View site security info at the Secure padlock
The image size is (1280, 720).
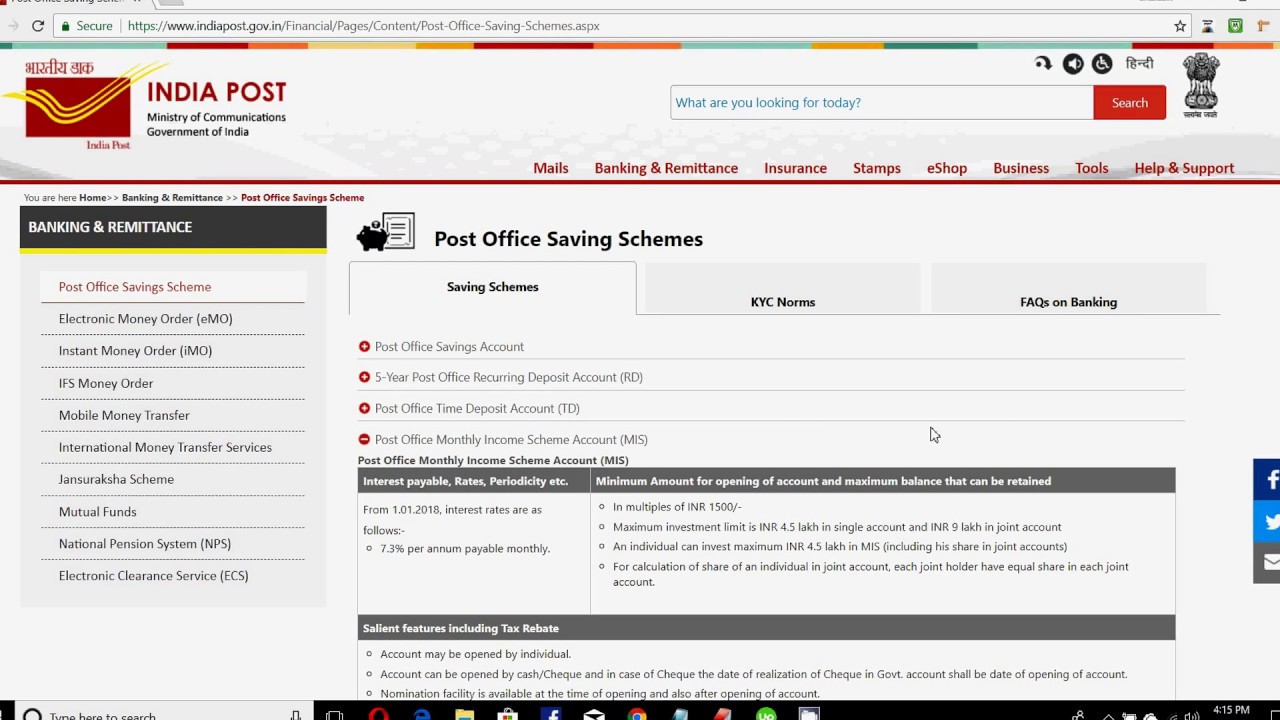86,26
